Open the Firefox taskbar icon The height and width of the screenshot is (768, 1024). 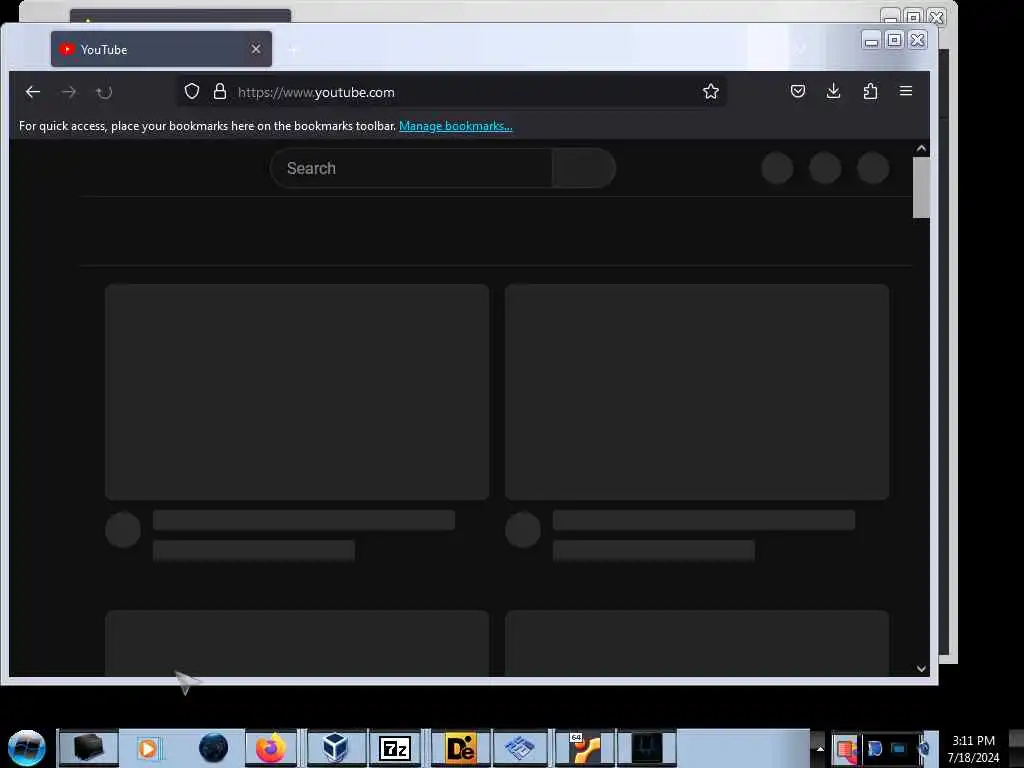pyautogui.click(x=270, y=748)
